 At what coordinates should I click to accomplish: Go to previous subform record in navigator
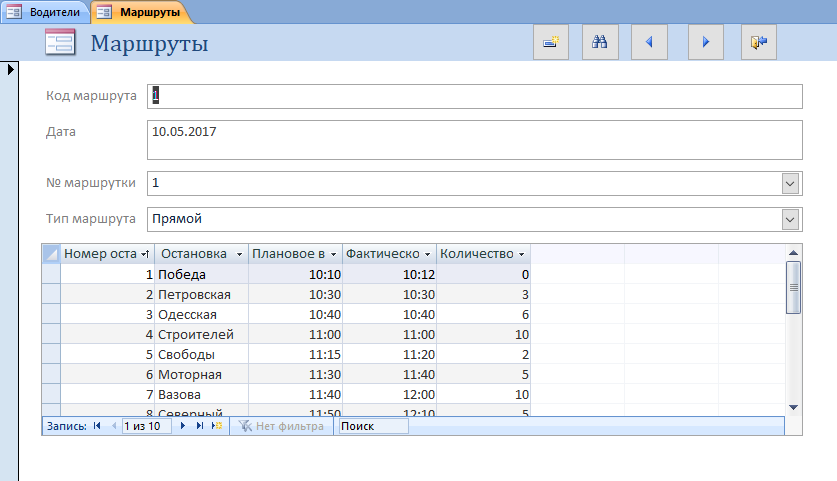pyautogui.click(x=114, y=426)
